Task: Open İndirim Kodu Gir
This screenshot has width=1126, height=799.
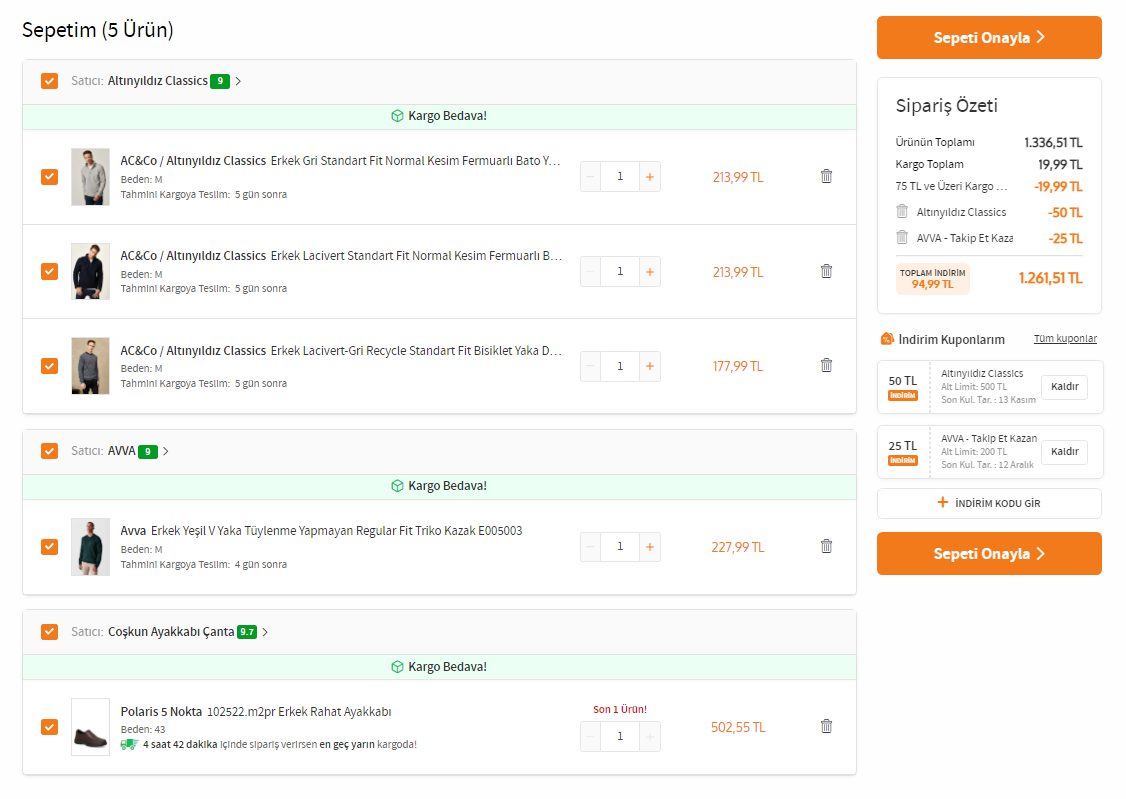Action: click(989, 503)
